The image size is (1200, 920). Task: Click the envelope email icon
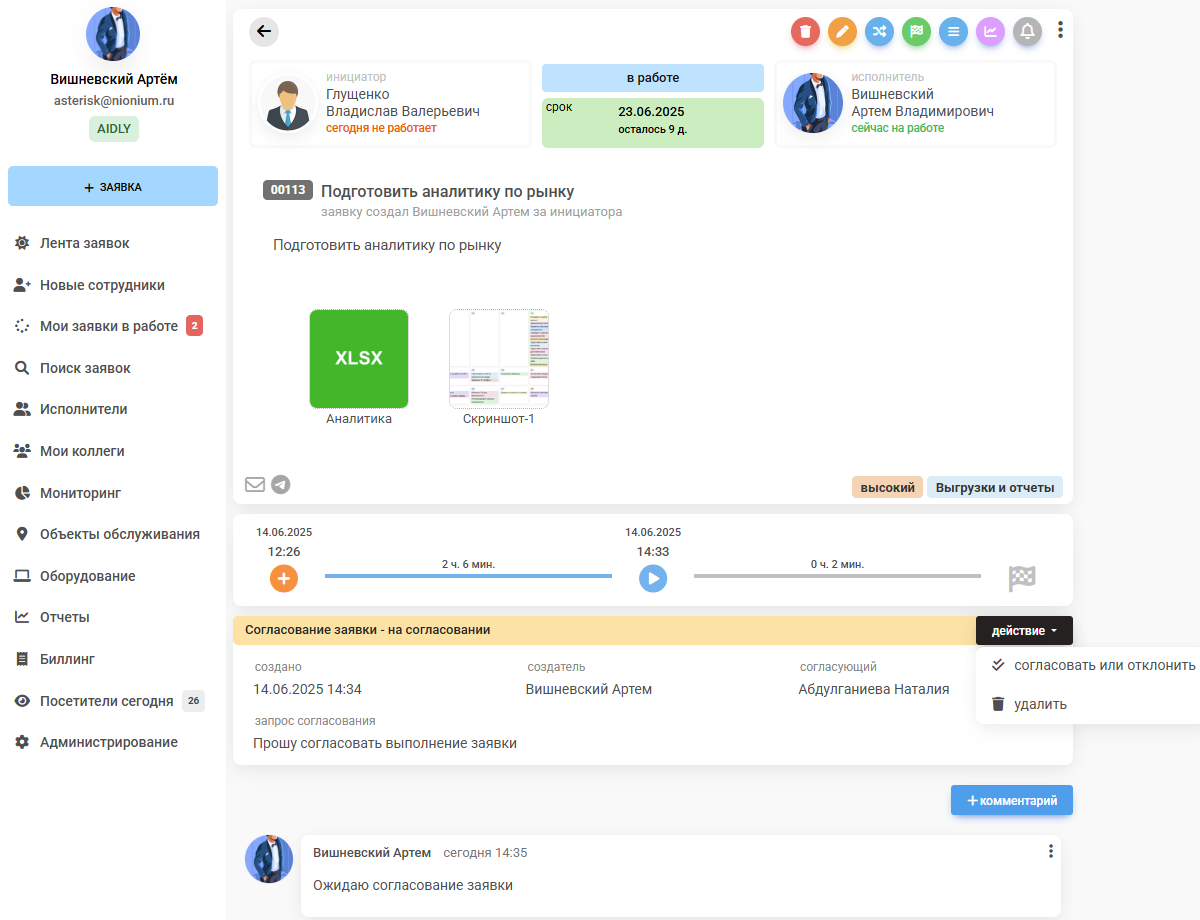click(255, 484)
